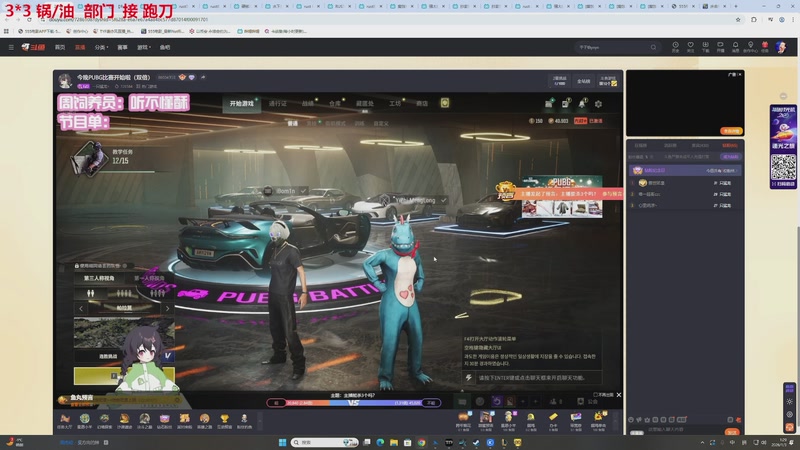800x450 pixels.
Task: Open the 首页 home nav item
Action: point(60,47)
